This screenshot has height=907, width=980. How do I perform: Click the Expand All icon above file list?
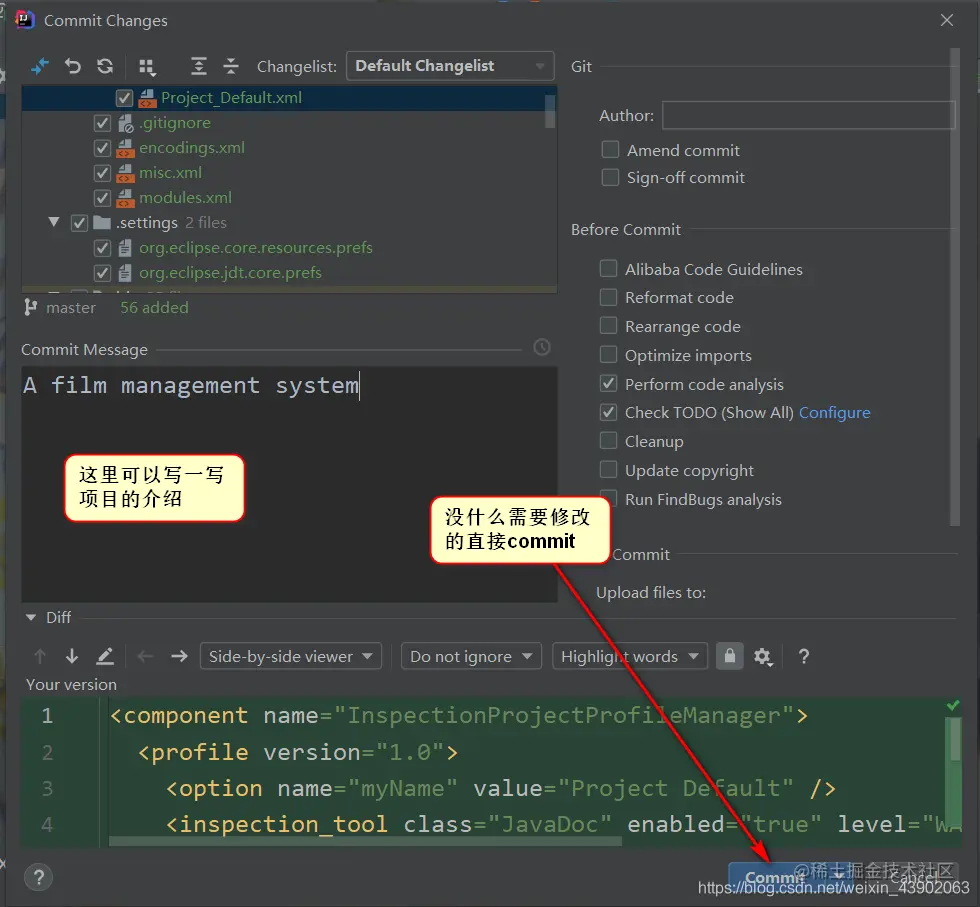(199, 66)
